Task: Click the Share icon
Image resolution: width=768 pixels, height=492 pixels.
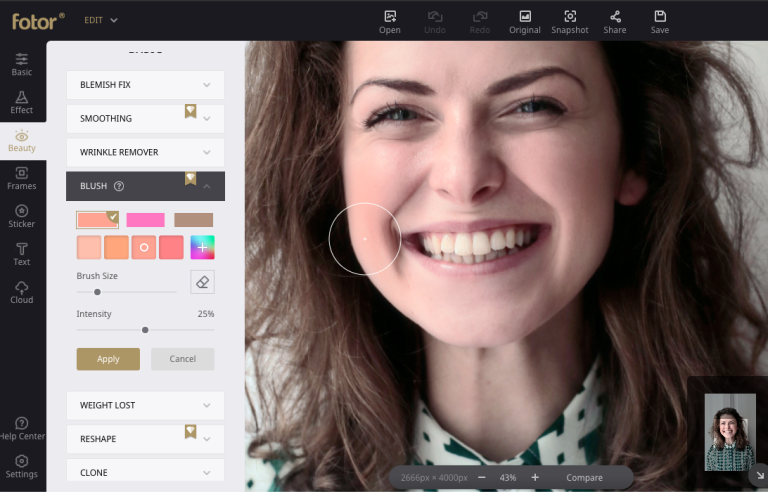Action: pyautogui.click(x=615, y=22)
